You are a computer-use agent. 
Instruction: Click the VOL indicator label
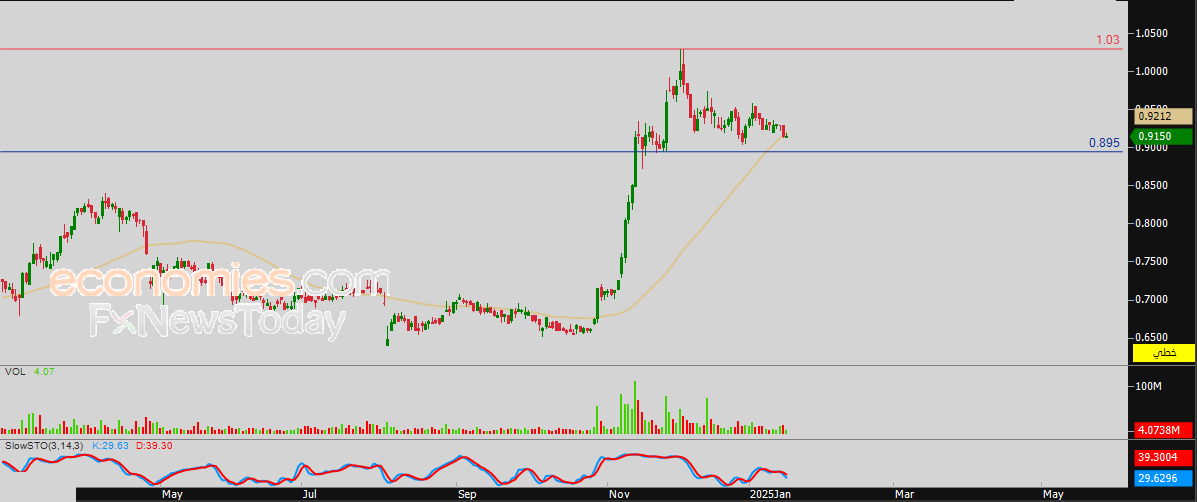click(14, 372)
